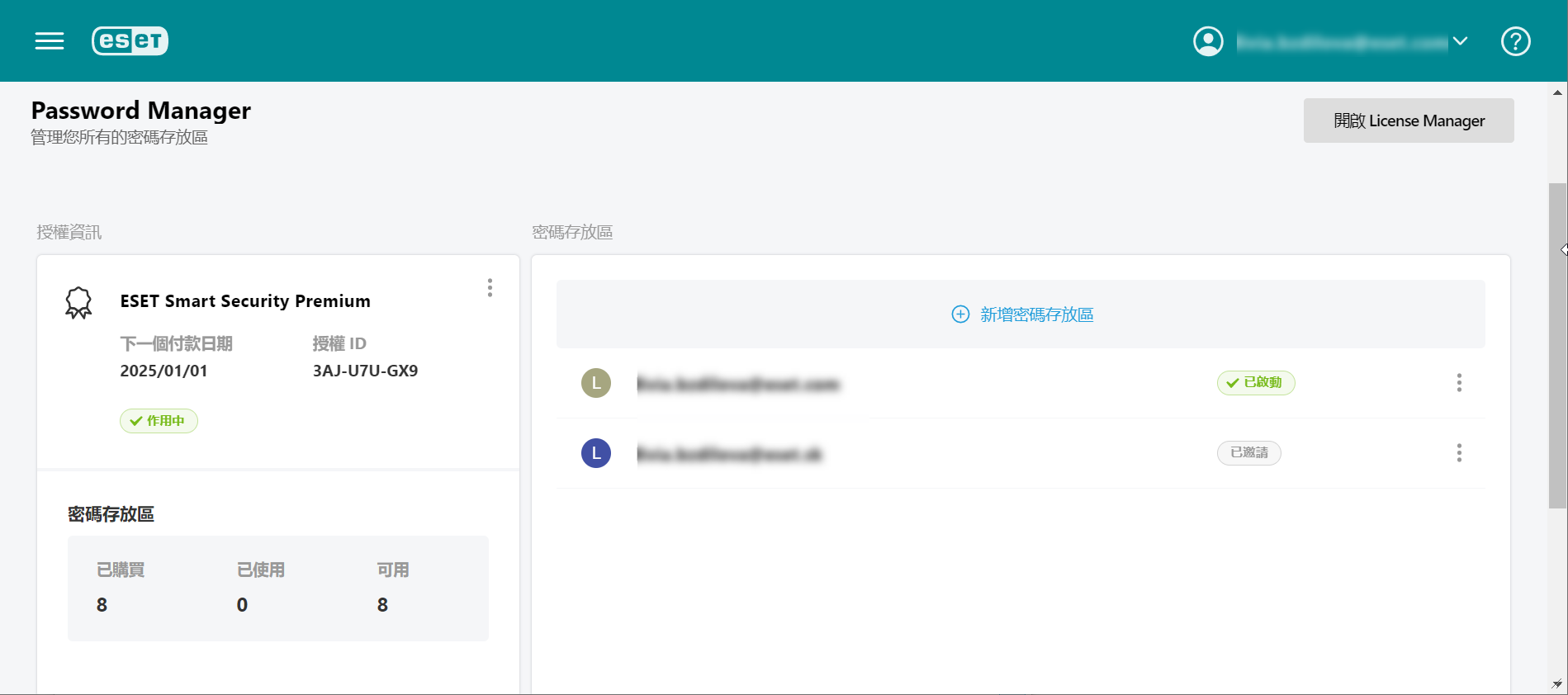This screenshot has height=695, width=1568.
Task: Expand the account dropdown chevron
Action: [x=1460, y=41]
